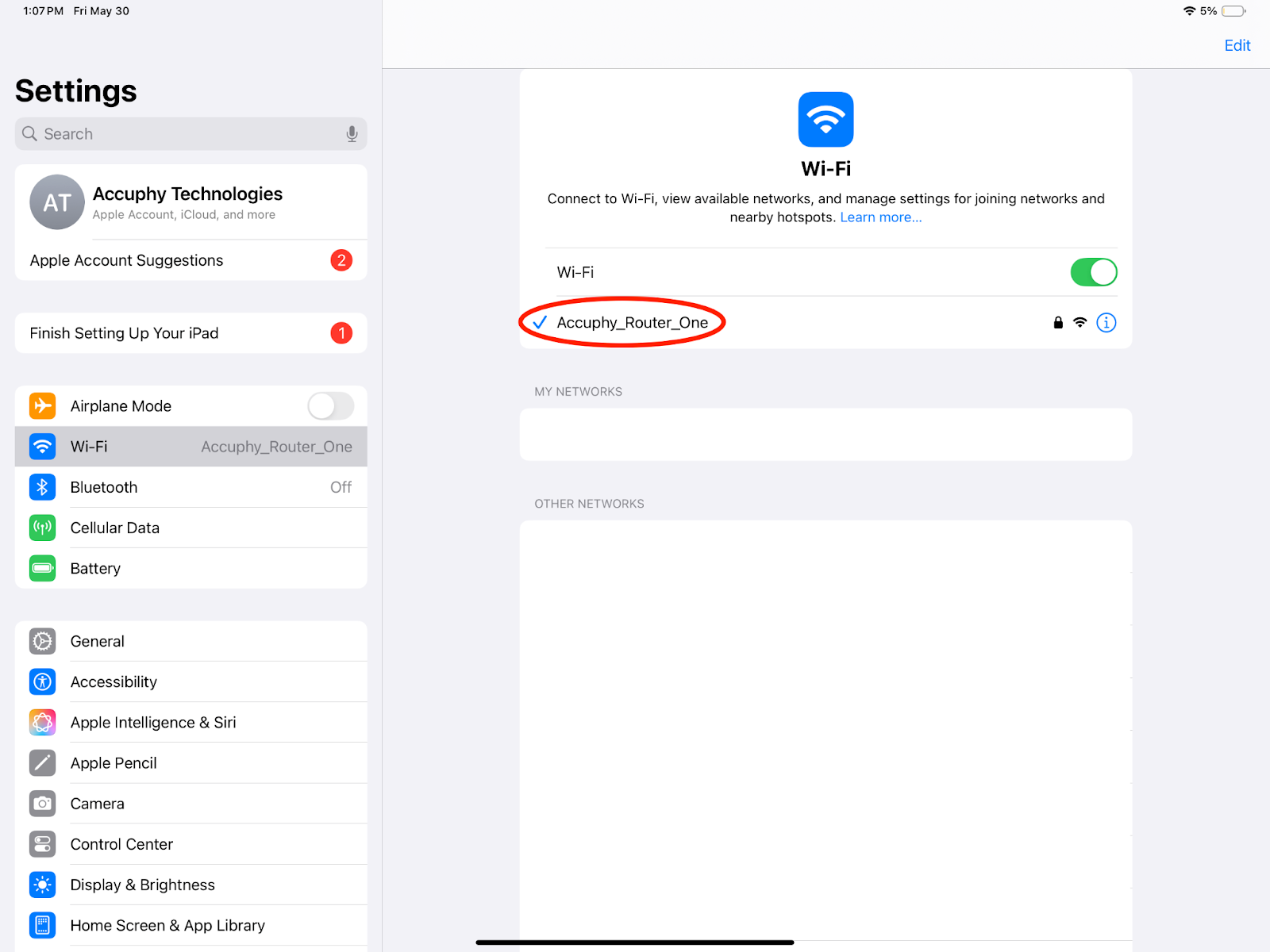This screenshot has width=1270, height=952.
Task: Tap the AT account avatar
Action: pyautogui.click(x=57, y=202)
